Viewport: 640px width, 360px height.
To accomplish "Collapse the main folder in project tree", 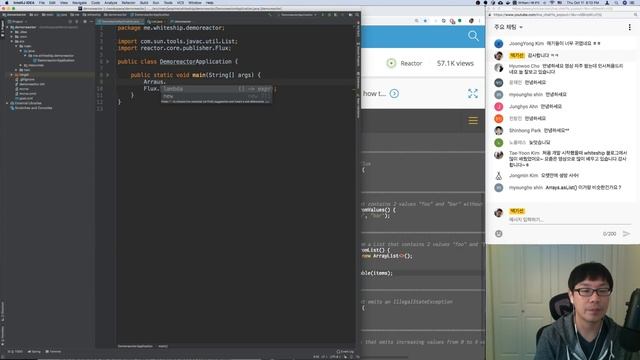I will point(16,46).
